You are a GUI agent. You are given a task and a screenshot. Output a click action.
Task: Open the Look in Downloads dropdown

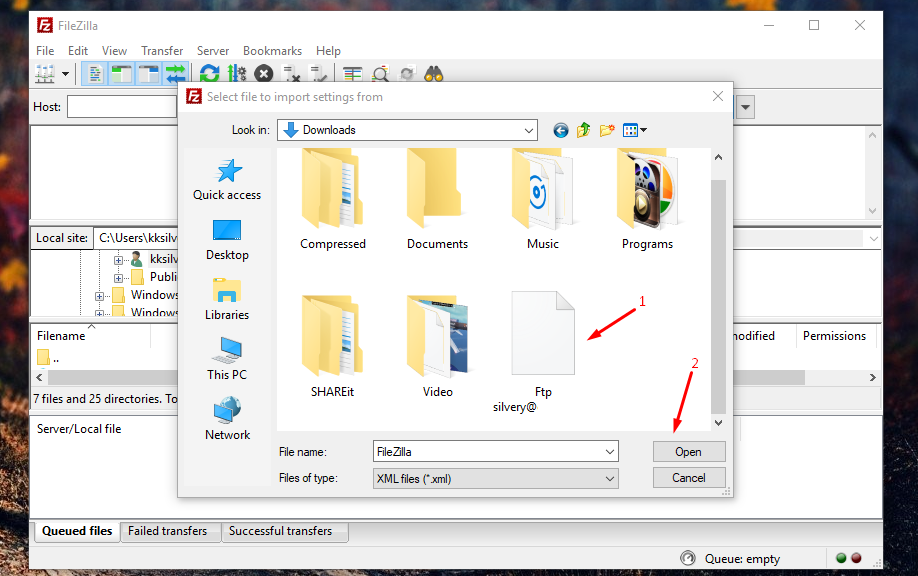[407, 130]
